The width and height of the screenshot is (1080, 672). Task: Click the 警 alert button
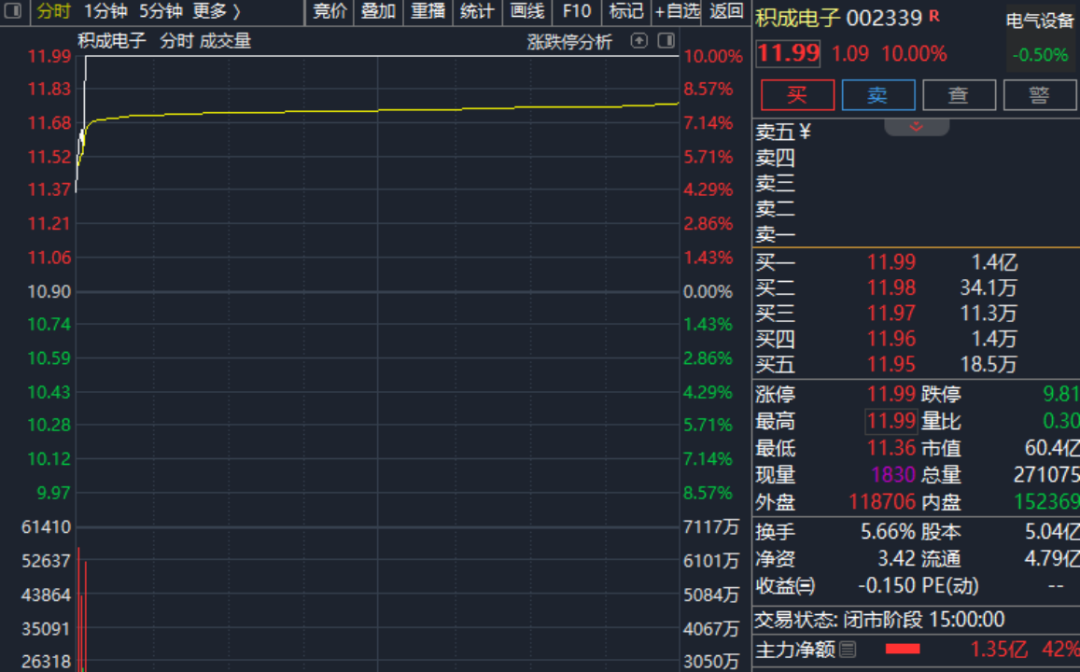point(1039,95)
